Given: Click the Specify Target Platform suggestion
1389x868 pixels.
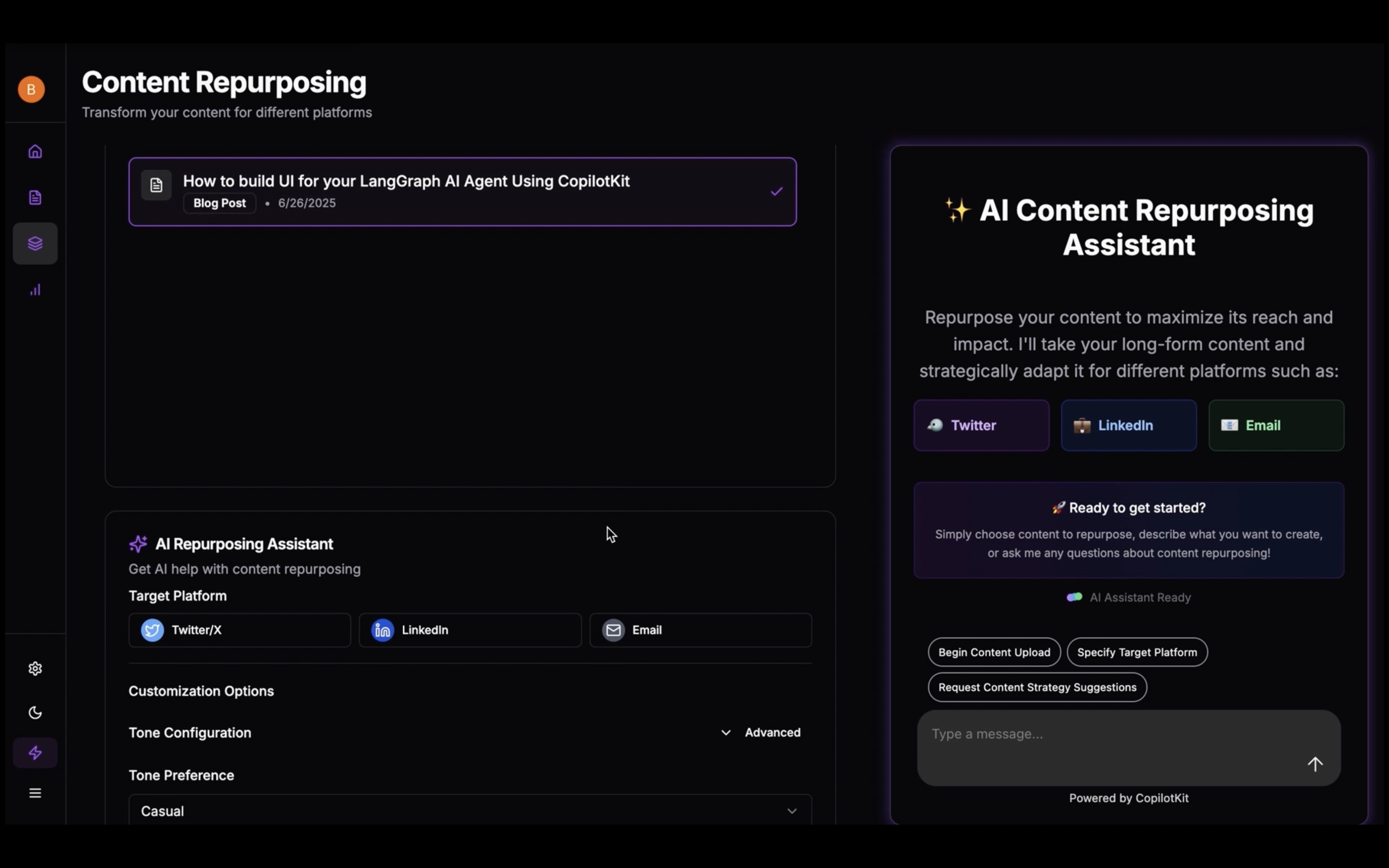Looking at the screenshot, I should point(1136,652).
